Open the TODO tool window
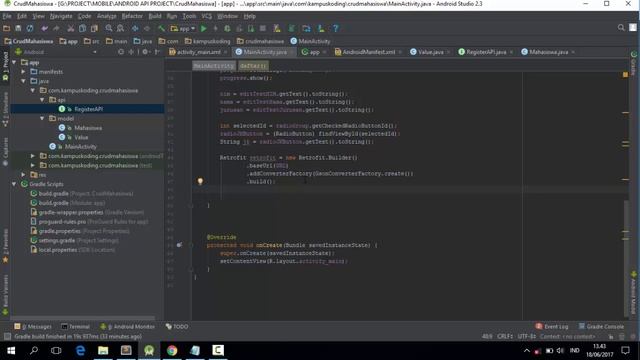The image size is (640, 360). point(177,327)
